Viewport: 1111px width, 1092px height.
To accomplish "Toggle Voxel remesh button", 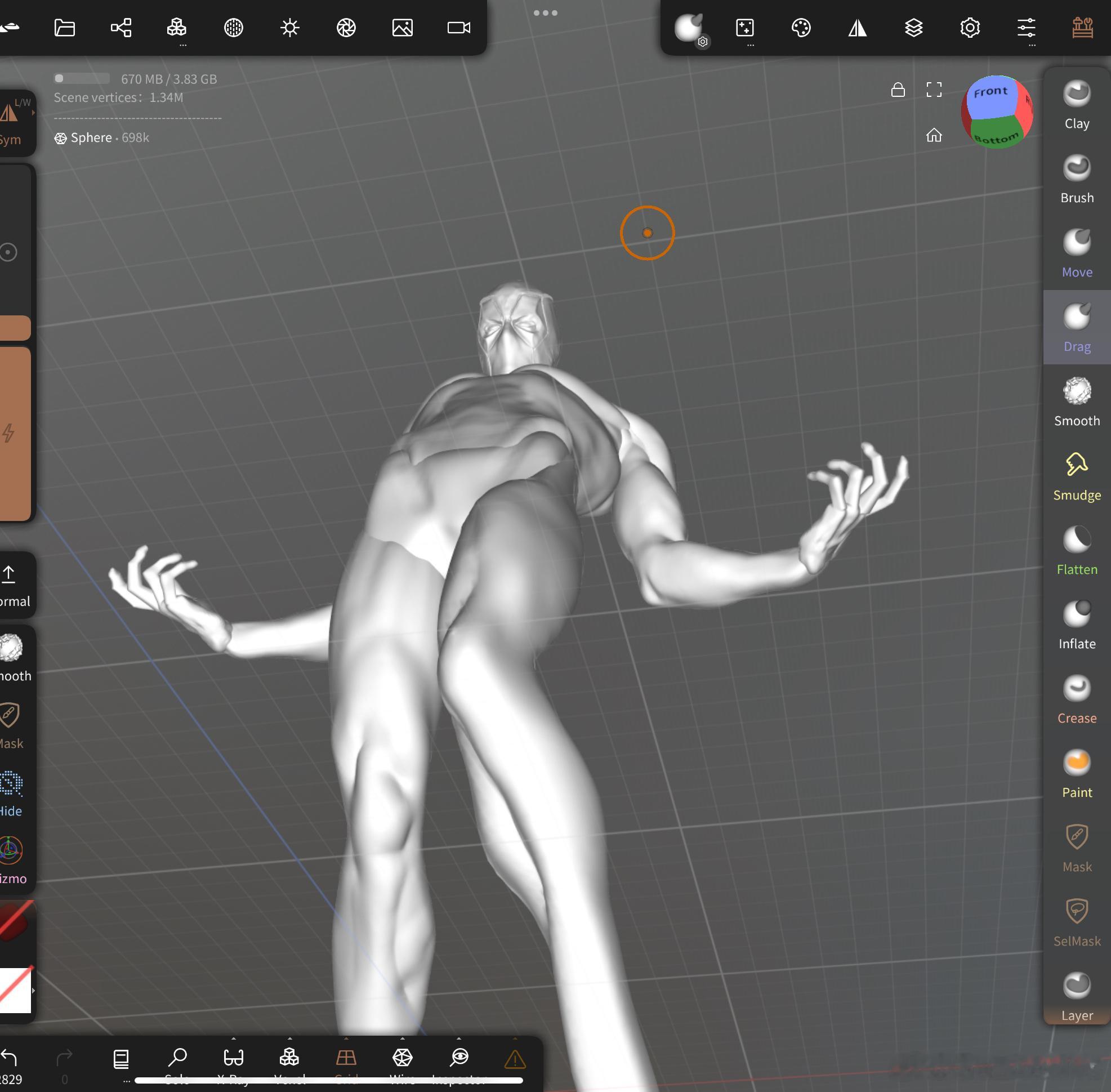I will pyautogui.click(x=289, y=1064).
